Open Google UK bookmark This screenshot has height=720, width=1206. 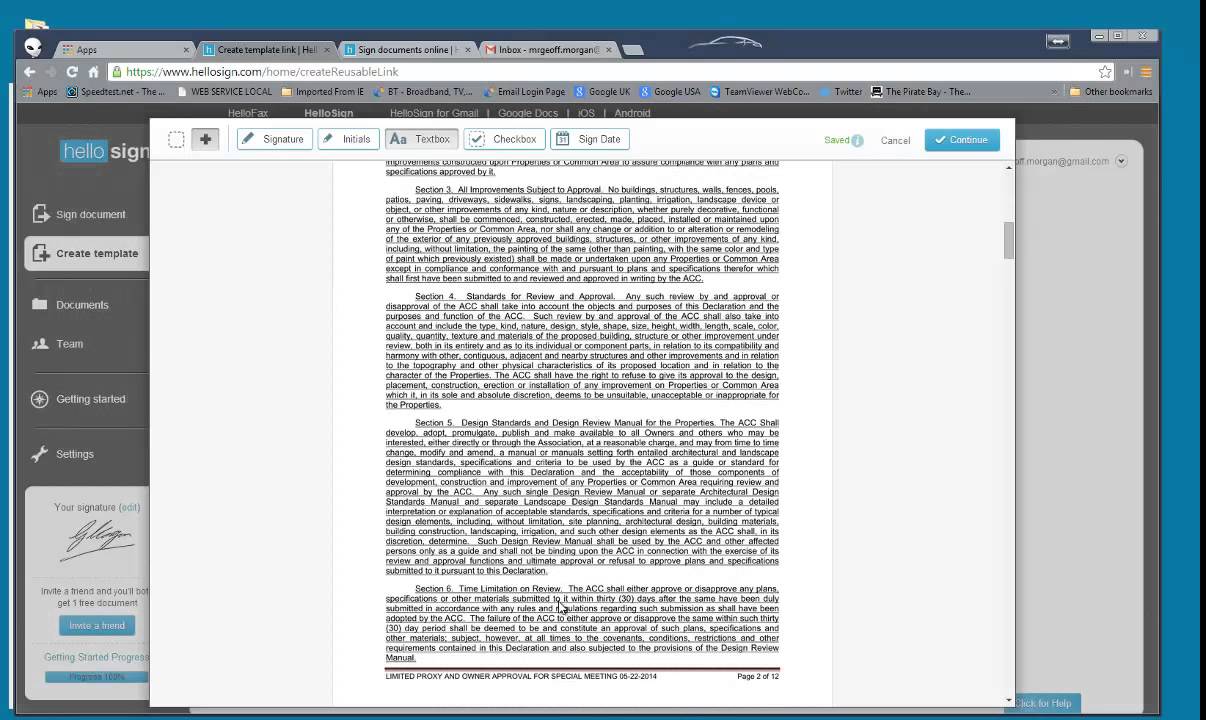tap(602, 92)
